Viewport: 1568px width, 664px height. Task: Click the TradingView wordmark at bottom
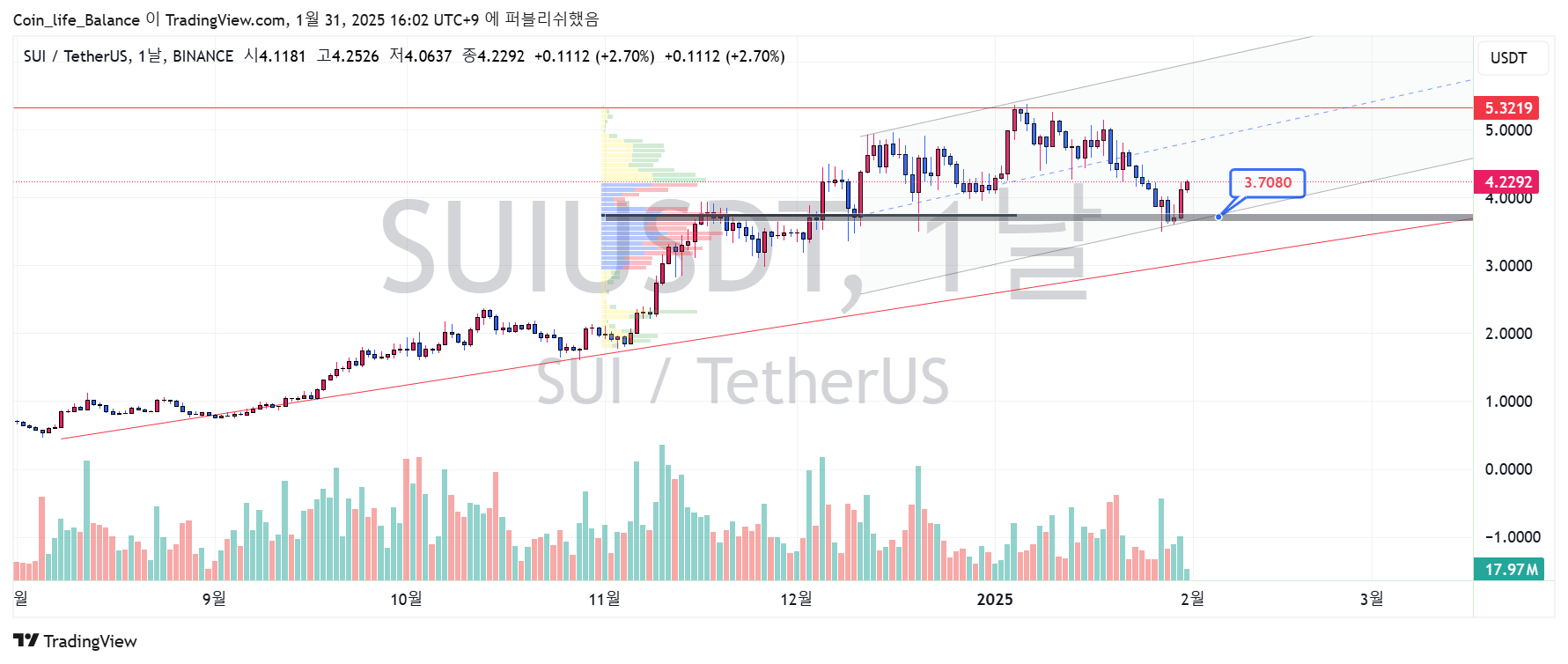tap(90, 641)
